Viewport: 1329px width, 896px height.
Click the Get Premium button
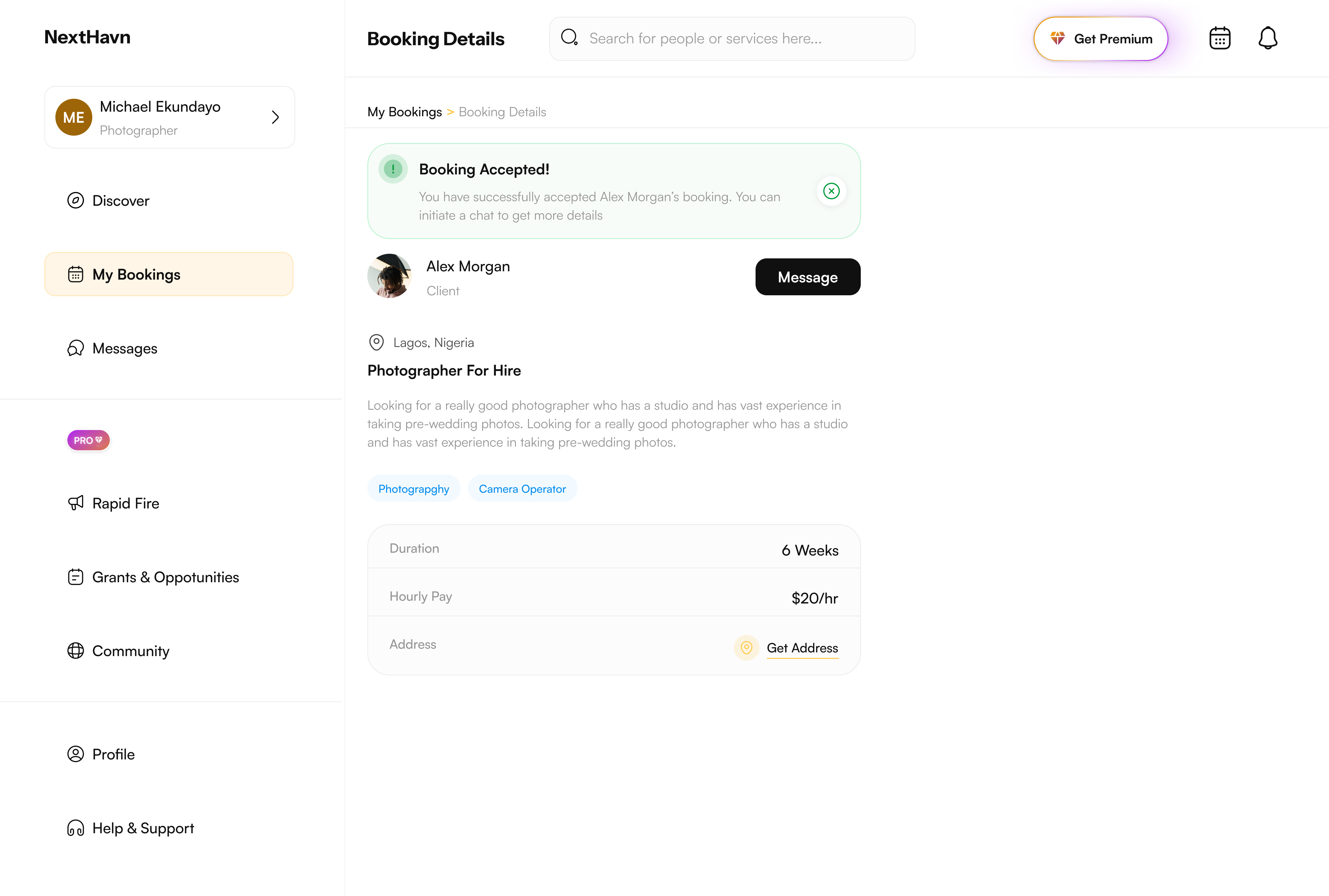coord(1100,39)
